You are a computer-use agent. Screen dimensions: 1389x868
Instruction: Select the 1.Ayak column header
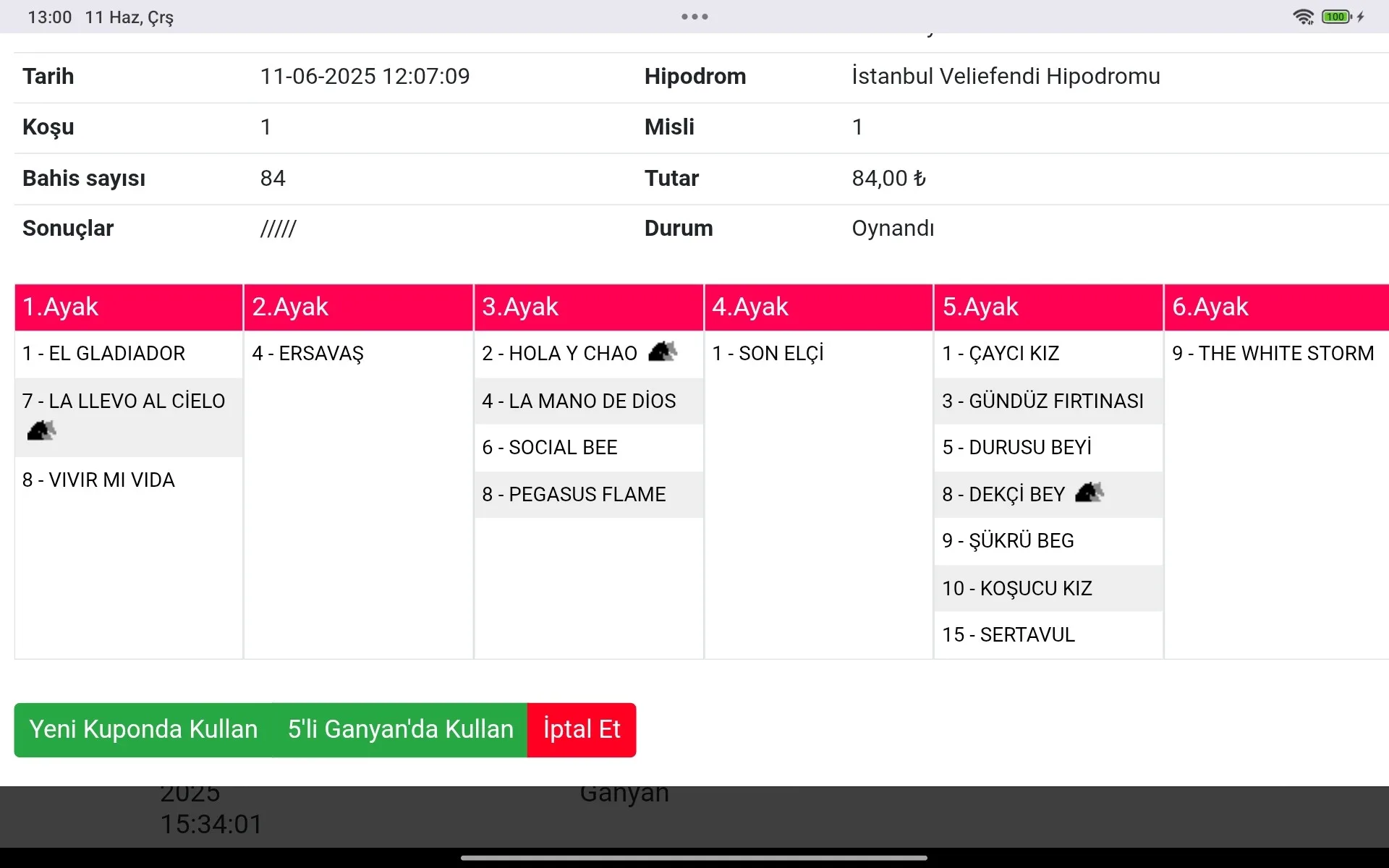click(x=128, y=307)
